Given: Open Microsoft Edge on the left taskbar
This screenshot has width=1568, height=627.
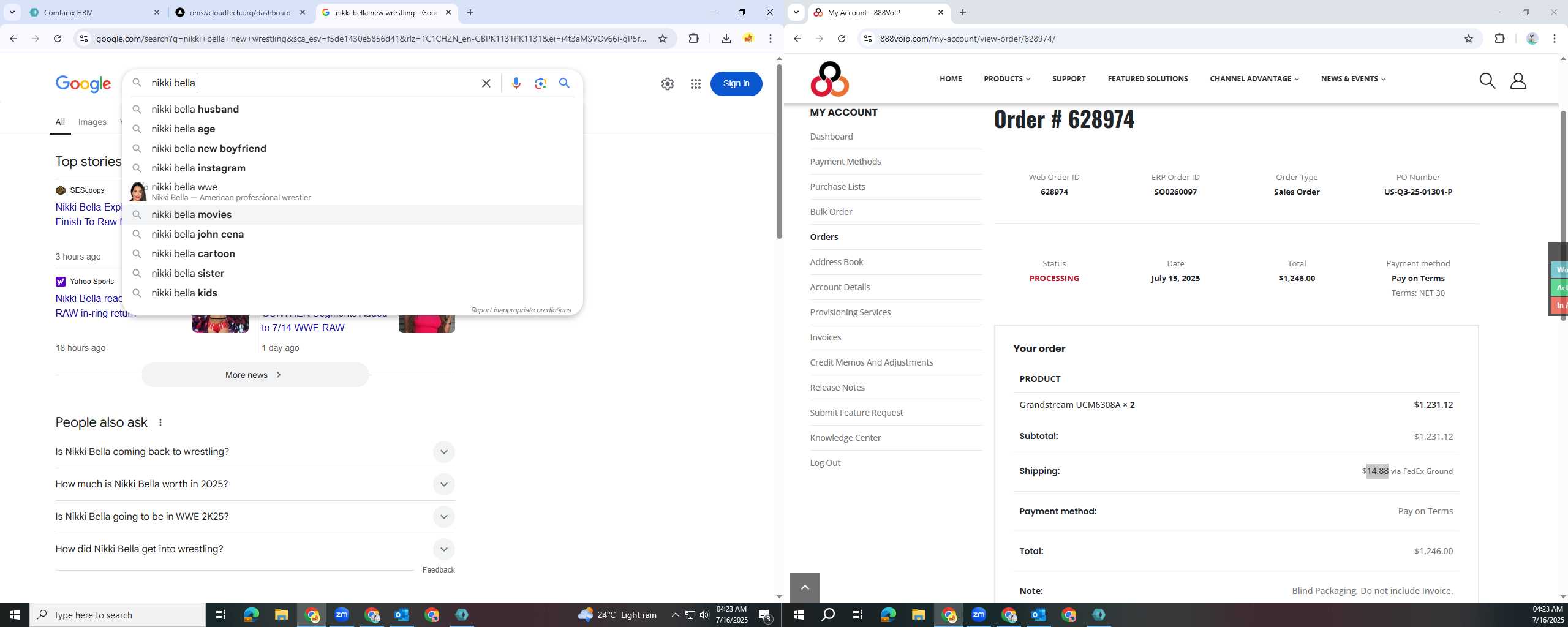Looking at the screenshot, I should pyautogui.click(x=251, y=614).
